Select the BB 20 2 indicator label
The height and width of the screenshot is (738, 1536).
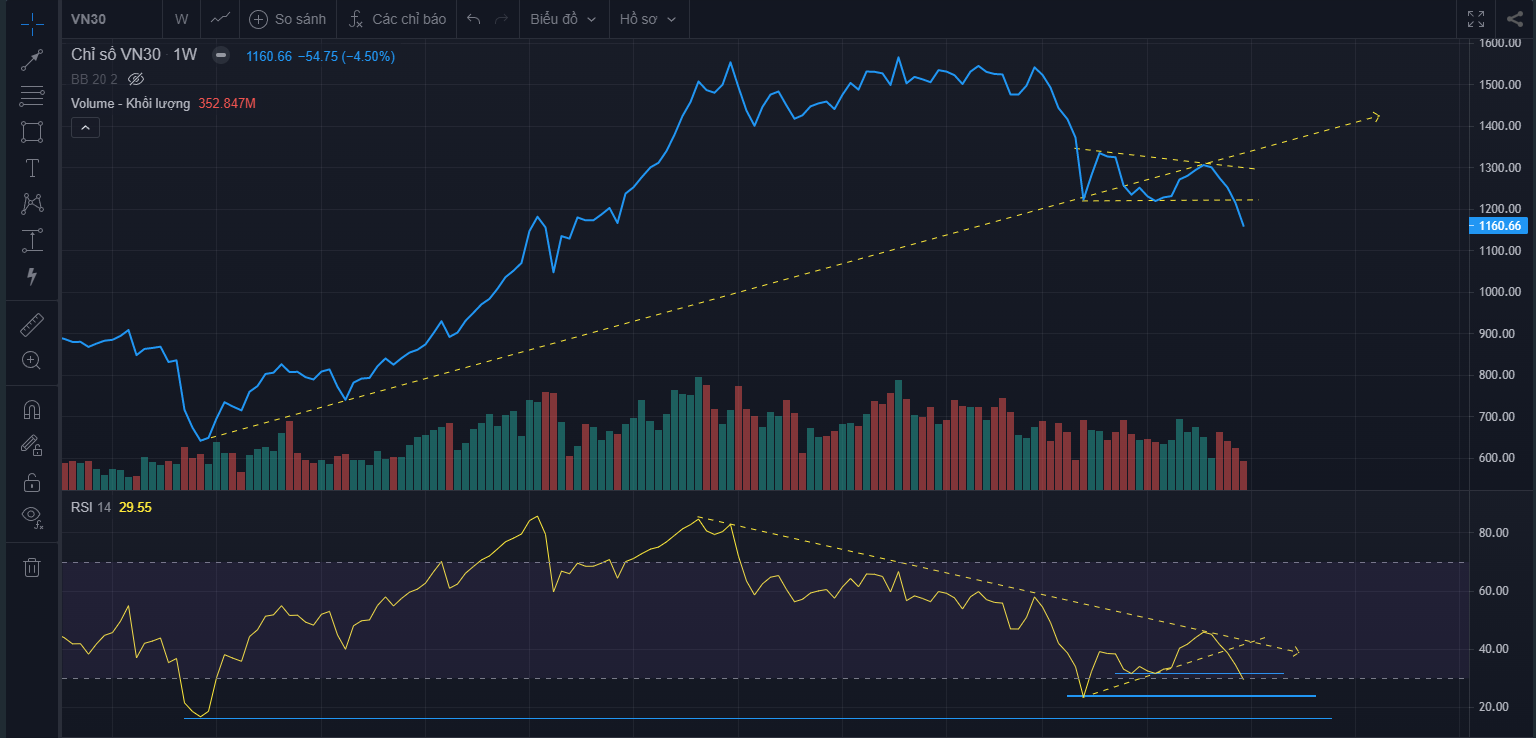(94, 79)
